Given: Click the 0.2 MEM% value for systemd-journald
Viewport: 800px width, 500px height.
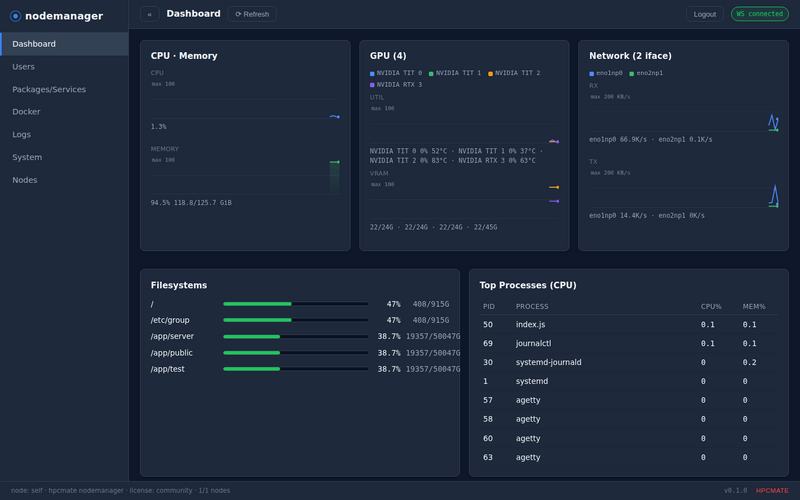Looking at the screenshot, I should point(749,362).
